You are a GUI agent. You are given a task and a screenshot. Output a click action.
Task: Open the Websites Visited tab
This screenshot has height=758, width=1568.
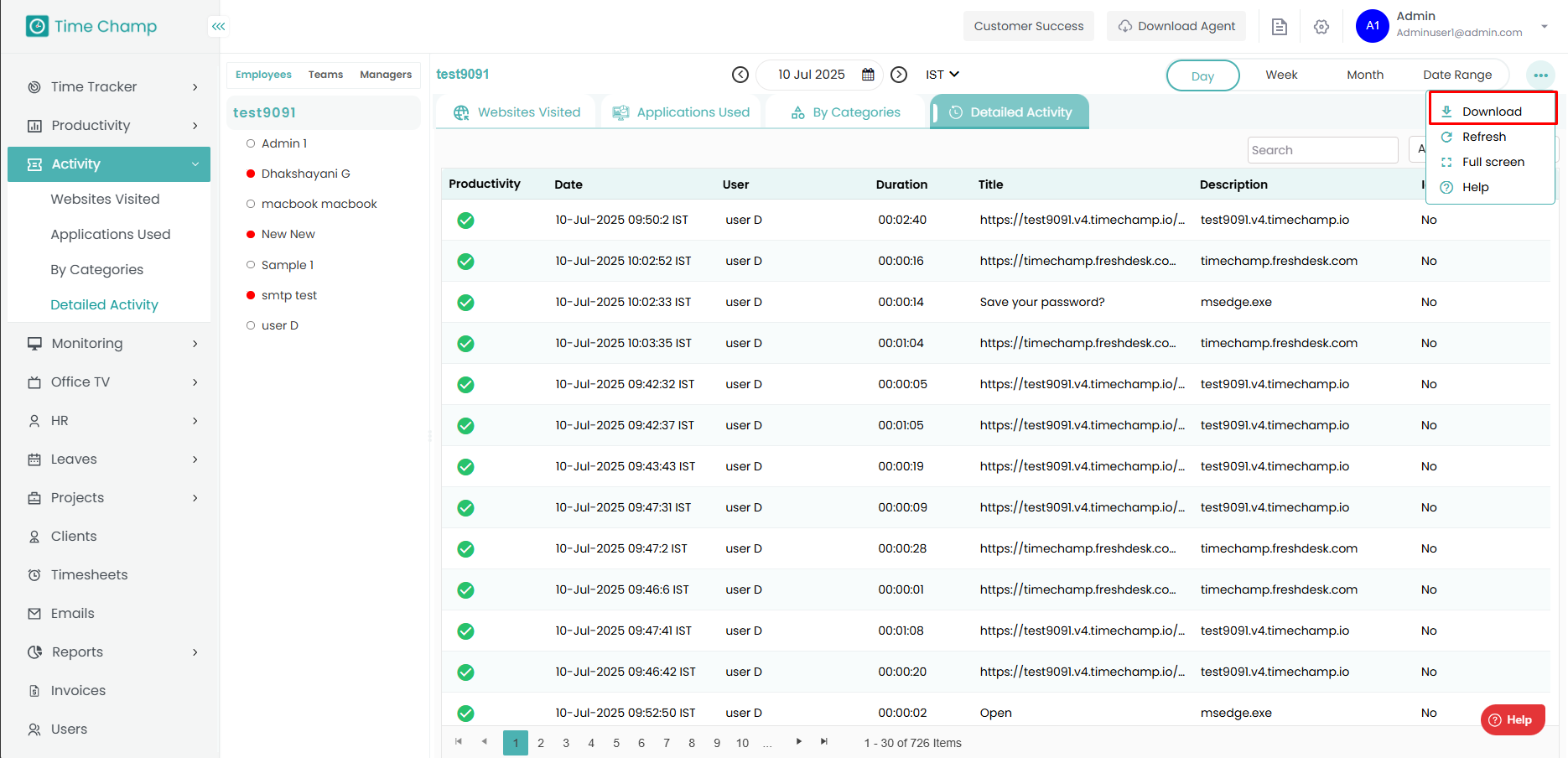point(517,112)
